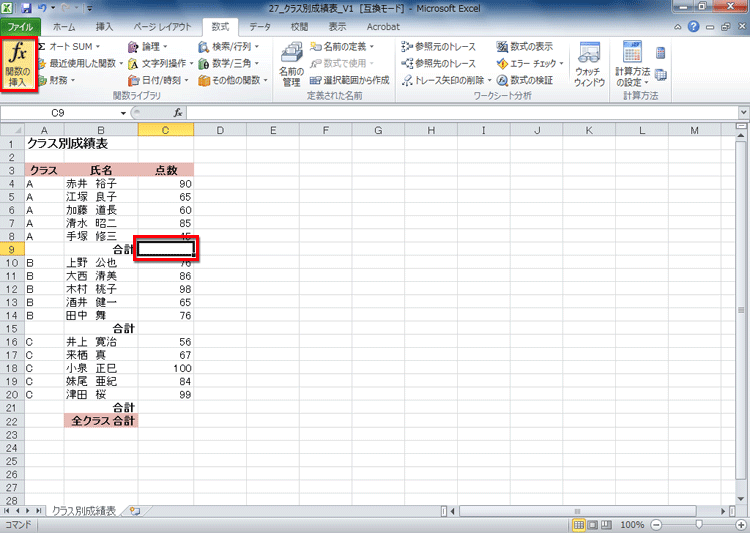Select column header D

tap(220, 130)
